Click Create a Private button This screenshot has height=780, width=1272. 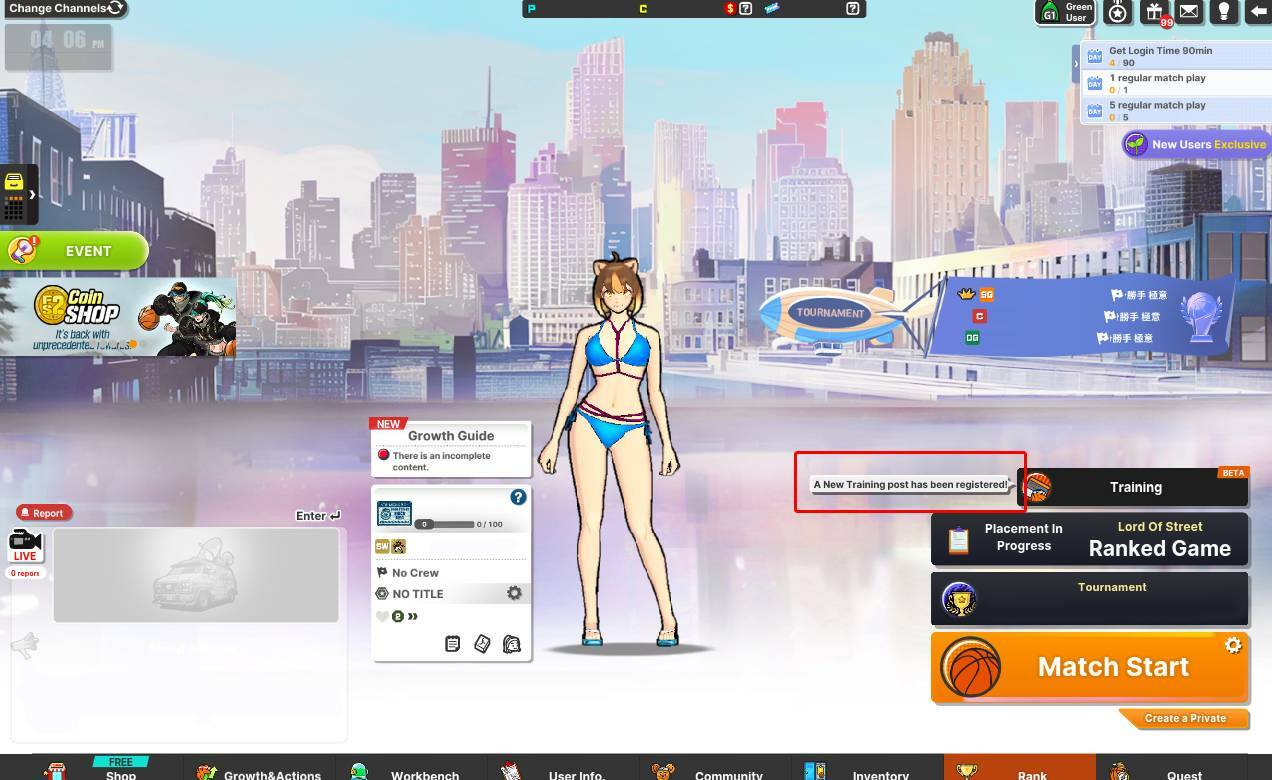click(1184, 718)
